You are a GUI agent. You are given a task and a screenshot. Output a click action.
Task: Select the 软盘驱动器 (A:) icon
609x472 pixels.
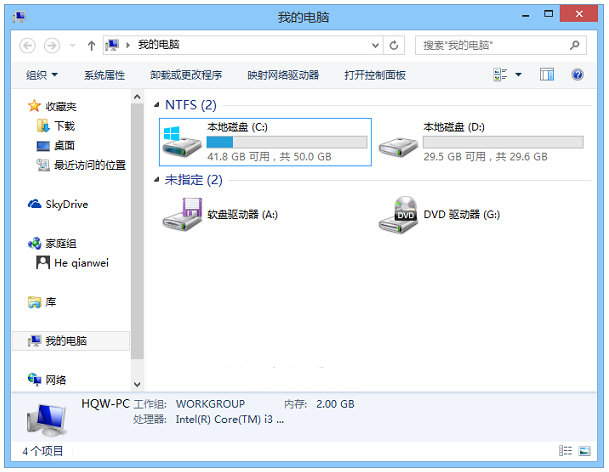point(182,214)
